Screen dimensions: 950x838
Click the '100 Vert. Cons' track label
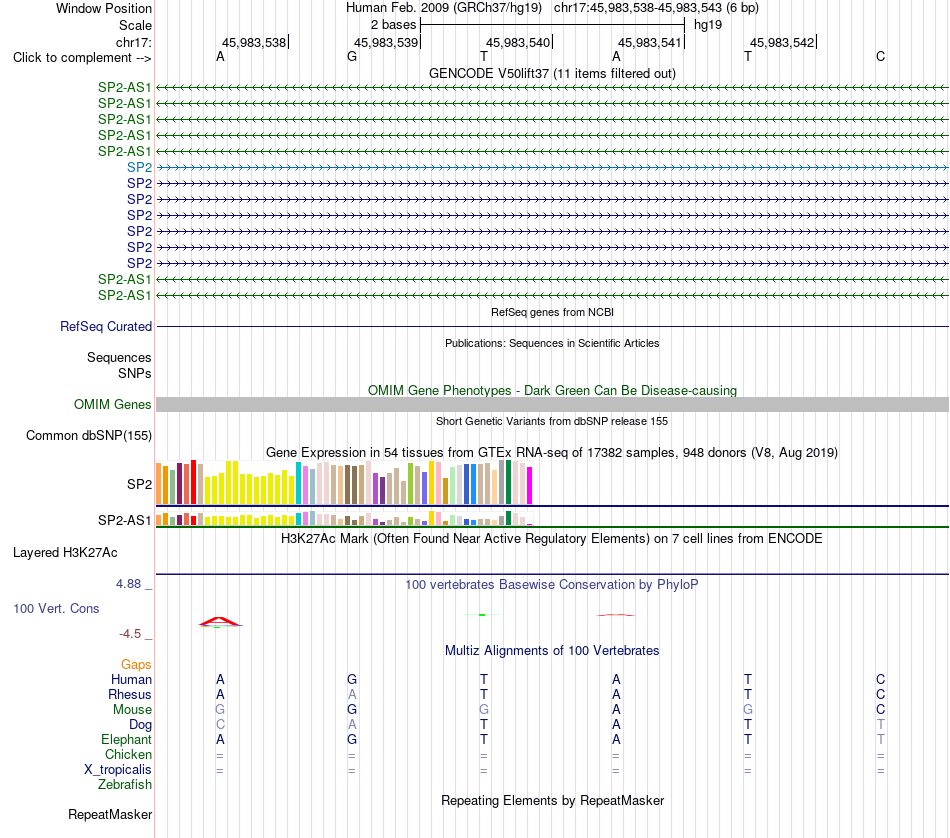click(x=56, y=608)
